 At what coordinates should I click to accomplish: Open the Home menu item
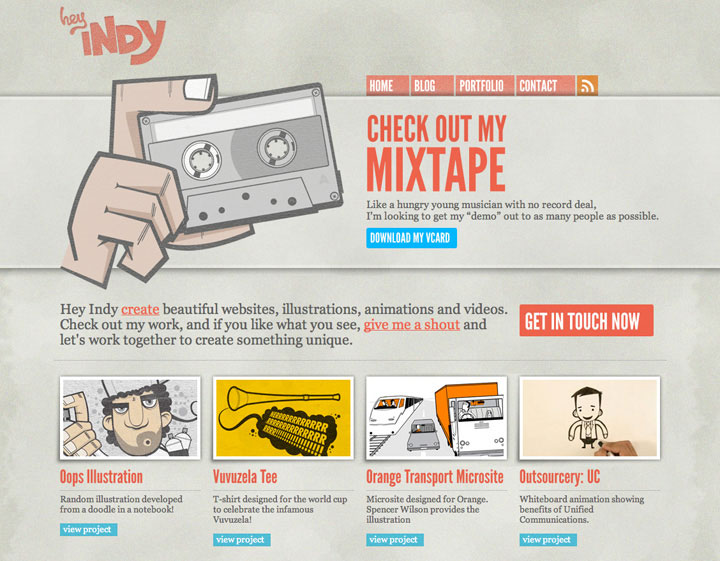click(x=387, y=85)
